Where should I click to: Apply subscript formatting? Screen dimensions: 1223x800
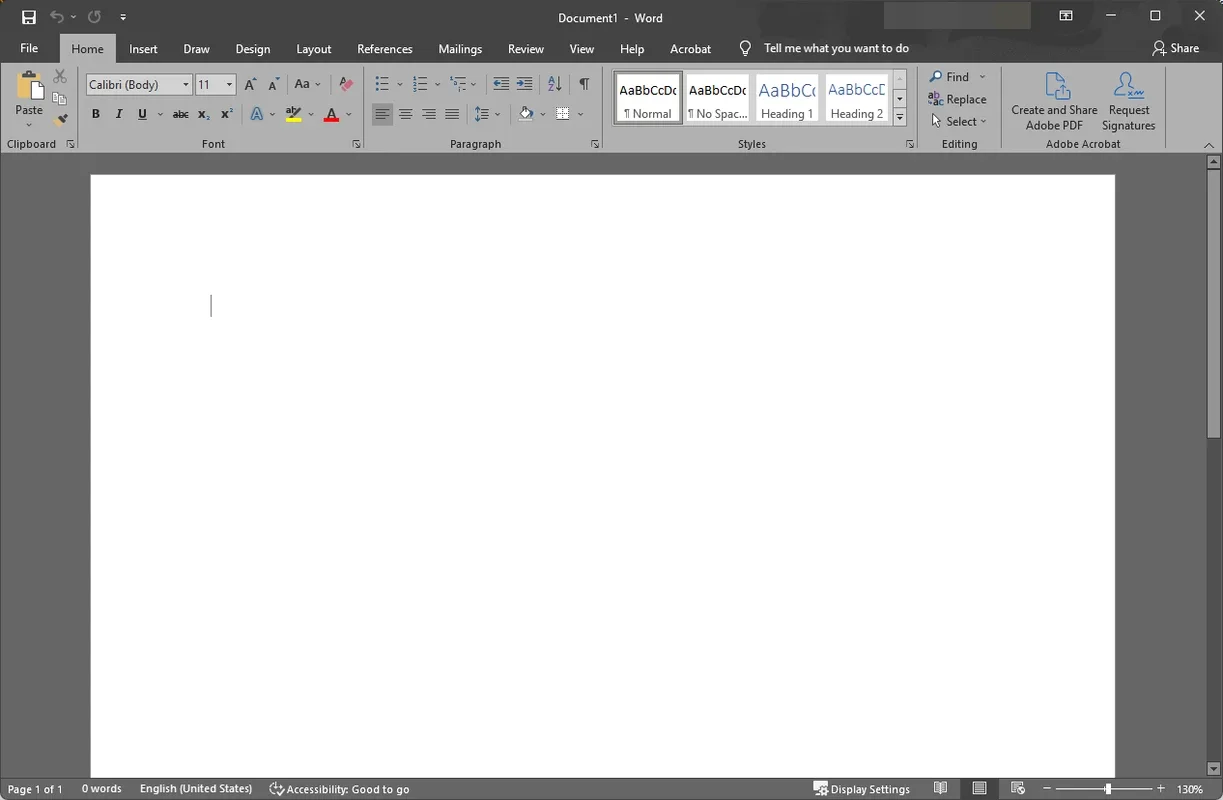202,114
